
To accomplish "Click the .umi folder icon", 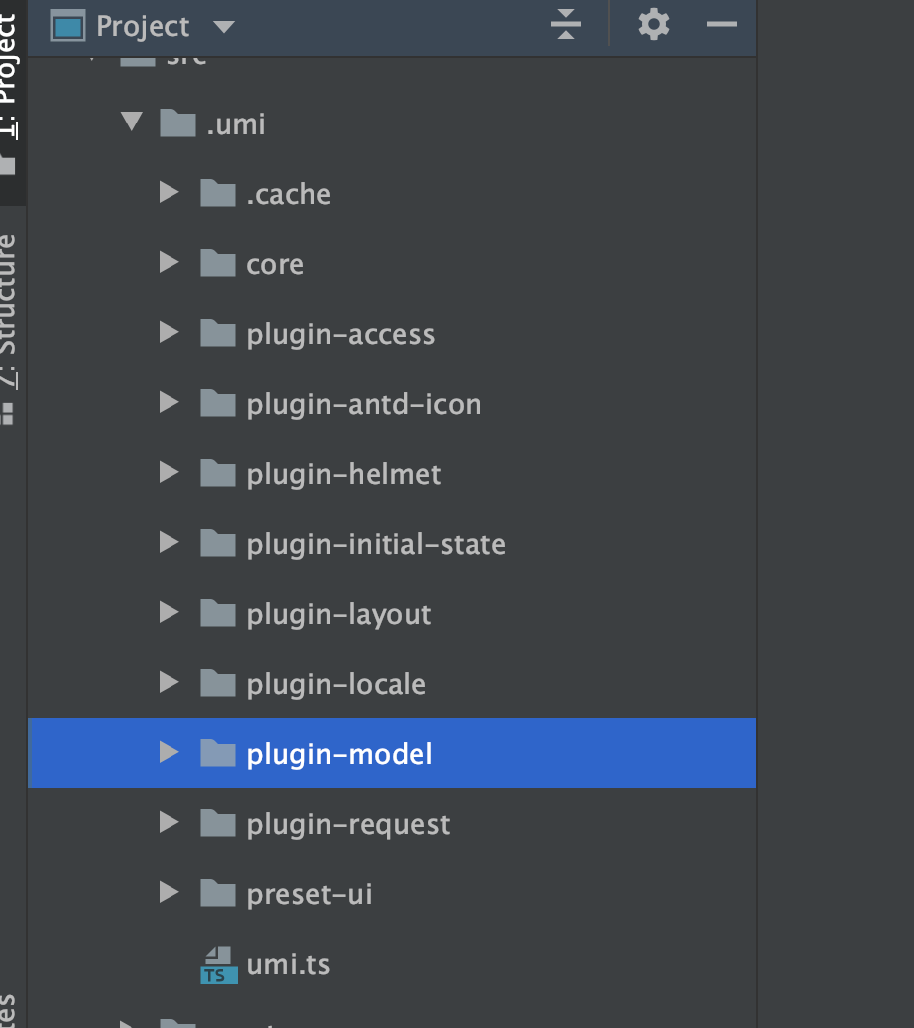I will [x=177, y=123].
